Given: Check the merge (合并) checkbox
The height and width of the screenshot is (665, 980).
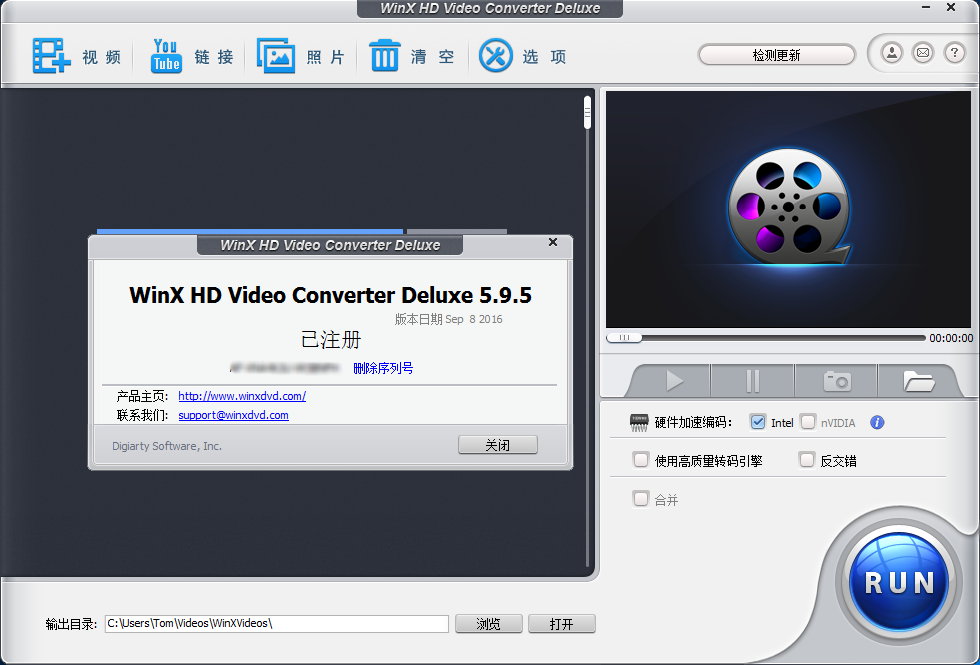Looking at the screenshot, I should [x=641, y=499].
